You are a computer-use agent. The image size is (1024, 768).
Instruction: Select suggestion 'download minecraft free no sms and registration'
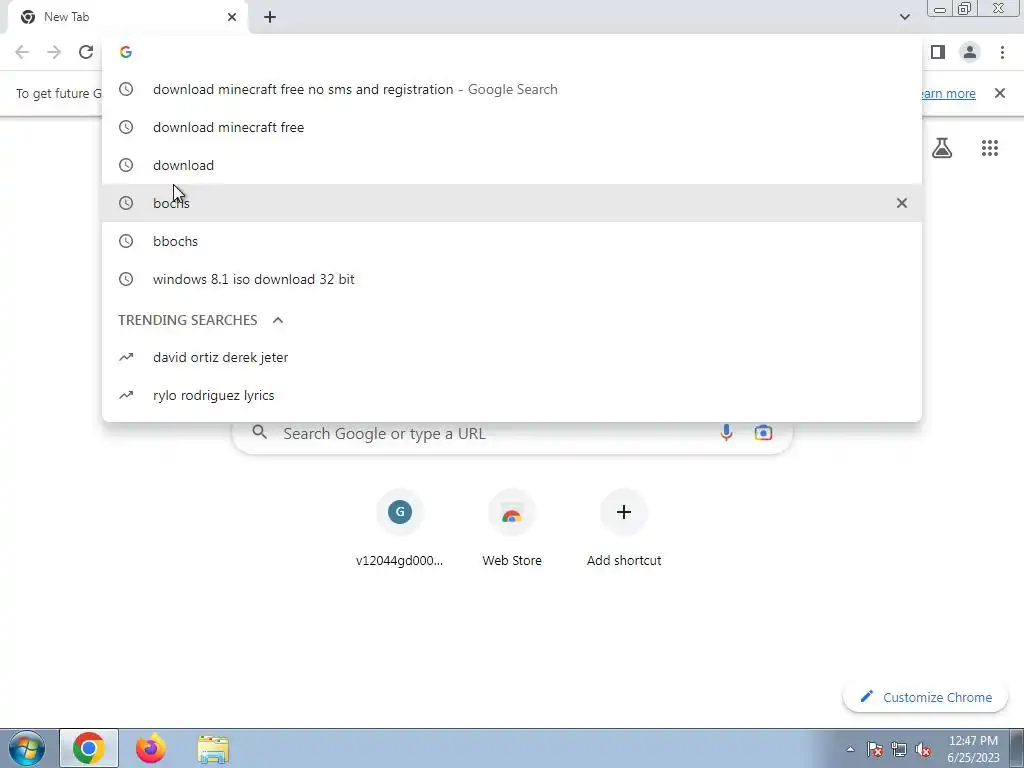pyautogui.click(x=512, y=89)
